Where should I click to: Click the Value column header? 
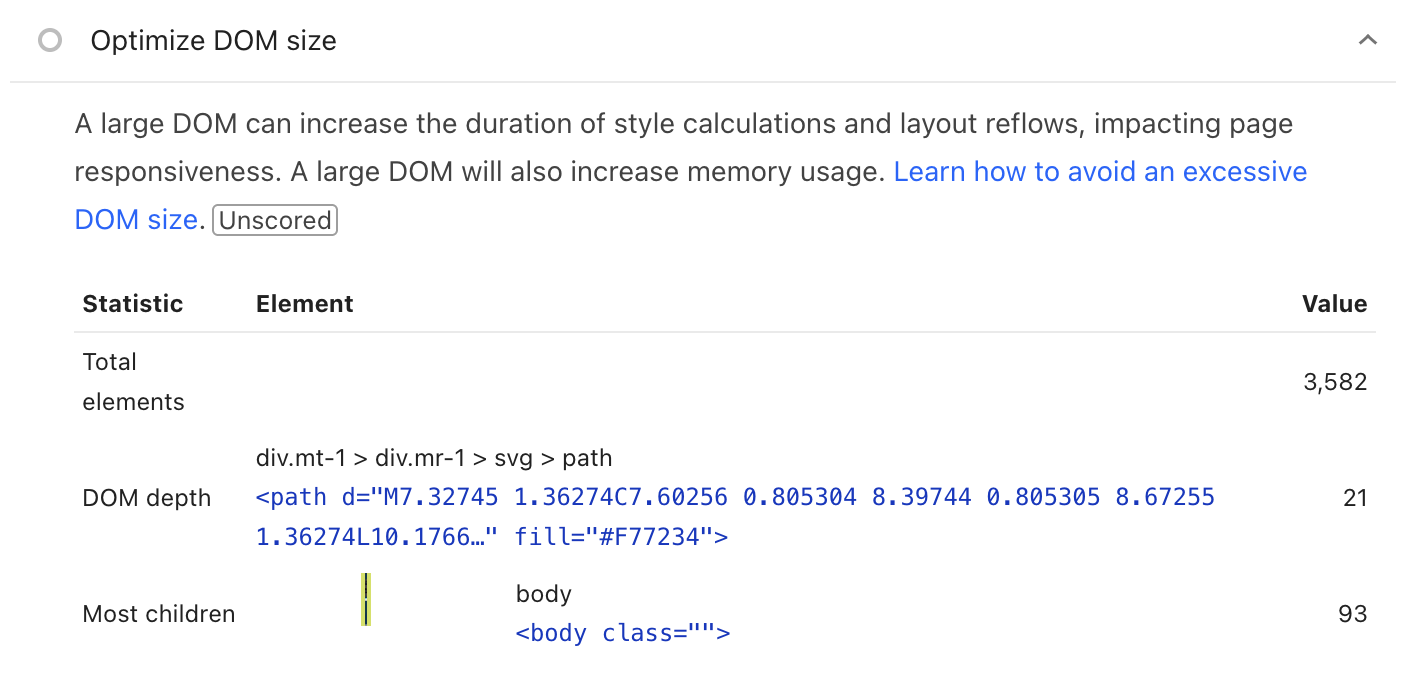coord(1335,303)
